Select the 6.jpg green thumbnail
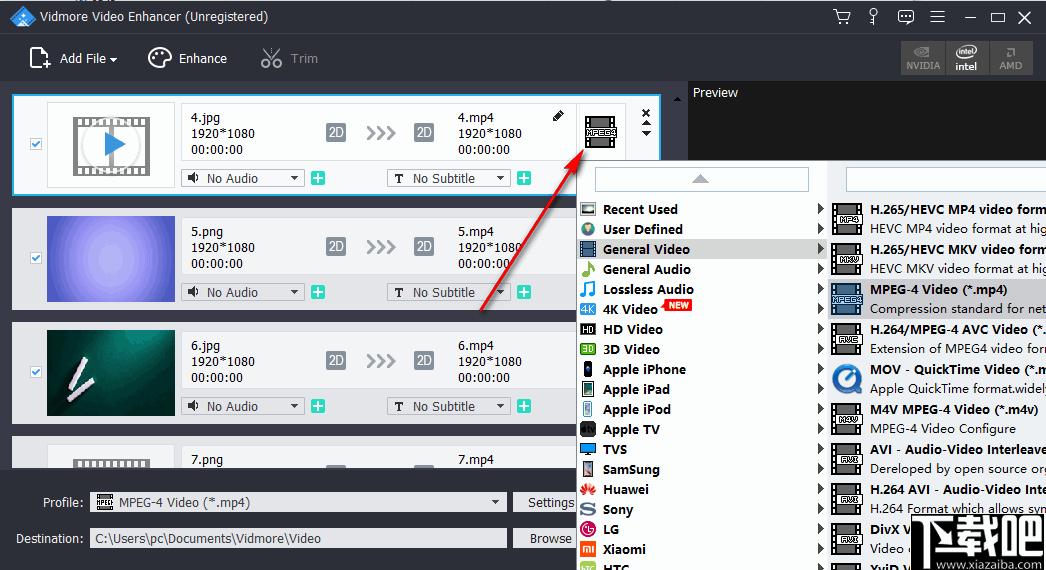The width and height of the screenshot is (1046, 570). pos(111,373)
